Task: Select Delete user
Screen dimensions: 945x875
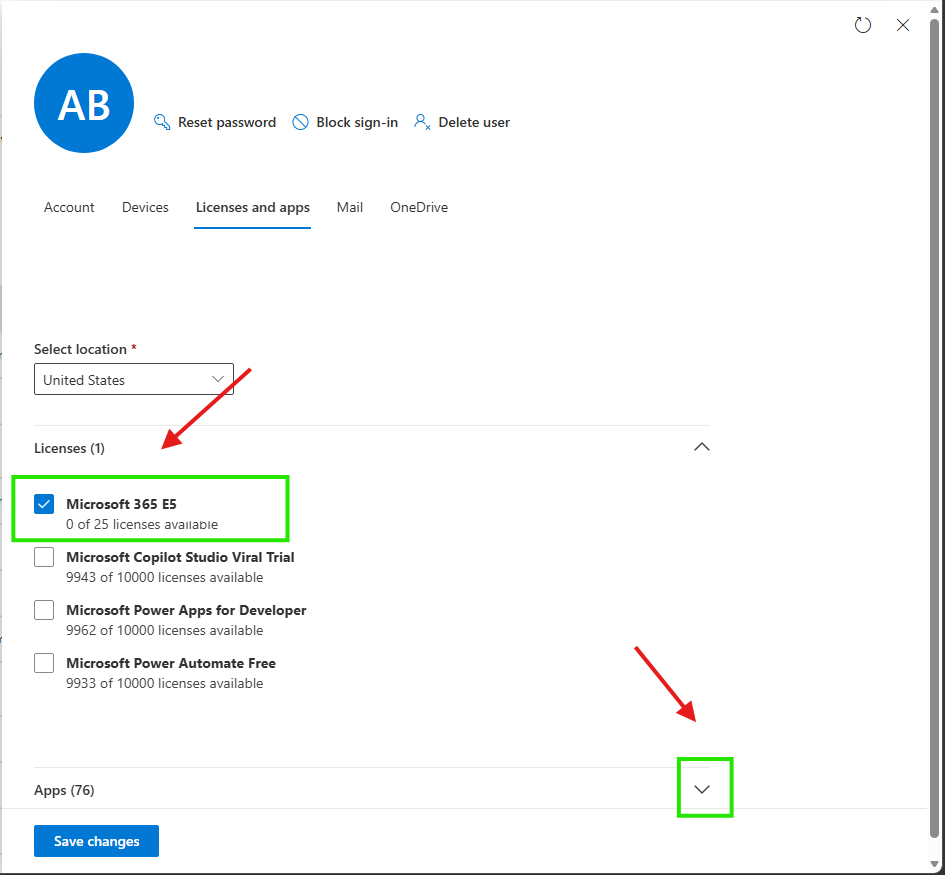Action: pos(462,122)
